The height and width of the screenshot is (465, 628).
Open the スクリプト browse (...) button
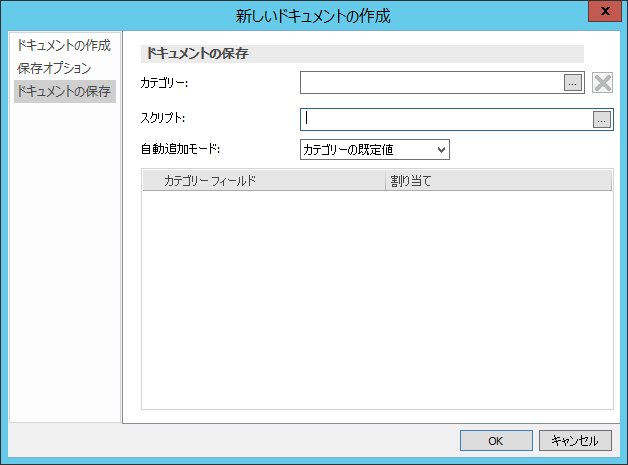(602, 120)
